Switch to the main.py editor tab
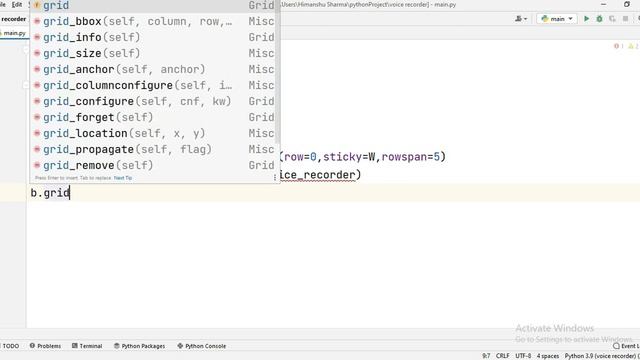This screenshot has width=640, height=360. coord(14,33)
